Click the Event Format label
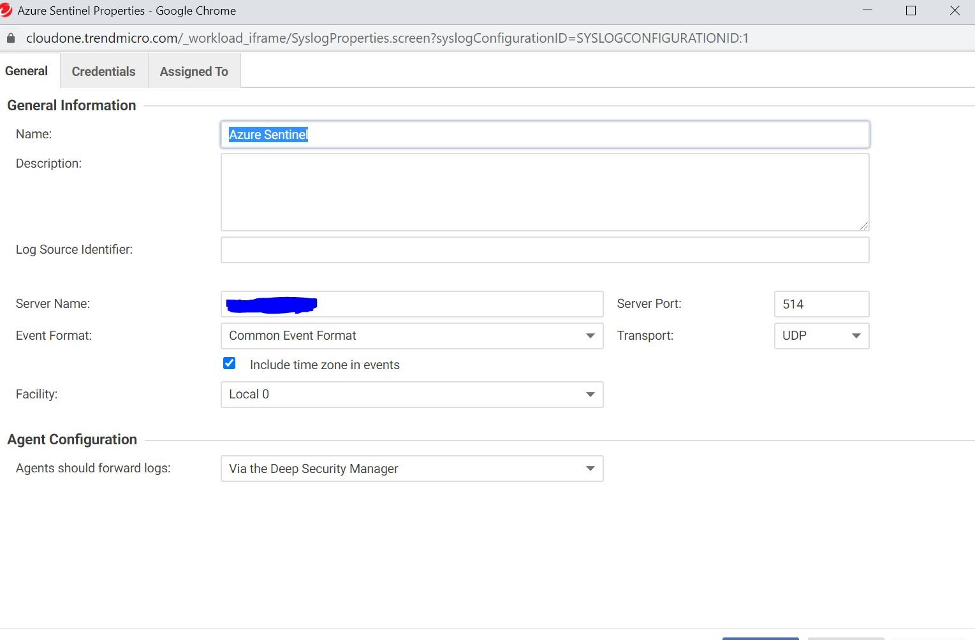 tap(54, 336)
